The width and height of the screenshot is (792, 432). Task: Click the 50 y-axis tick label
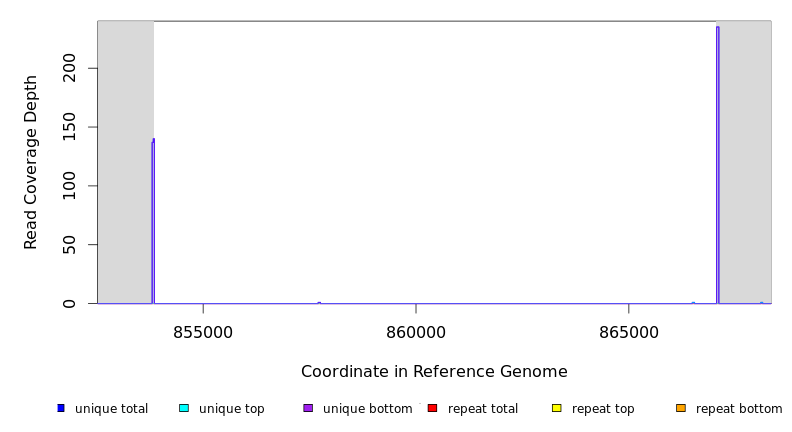69,245
